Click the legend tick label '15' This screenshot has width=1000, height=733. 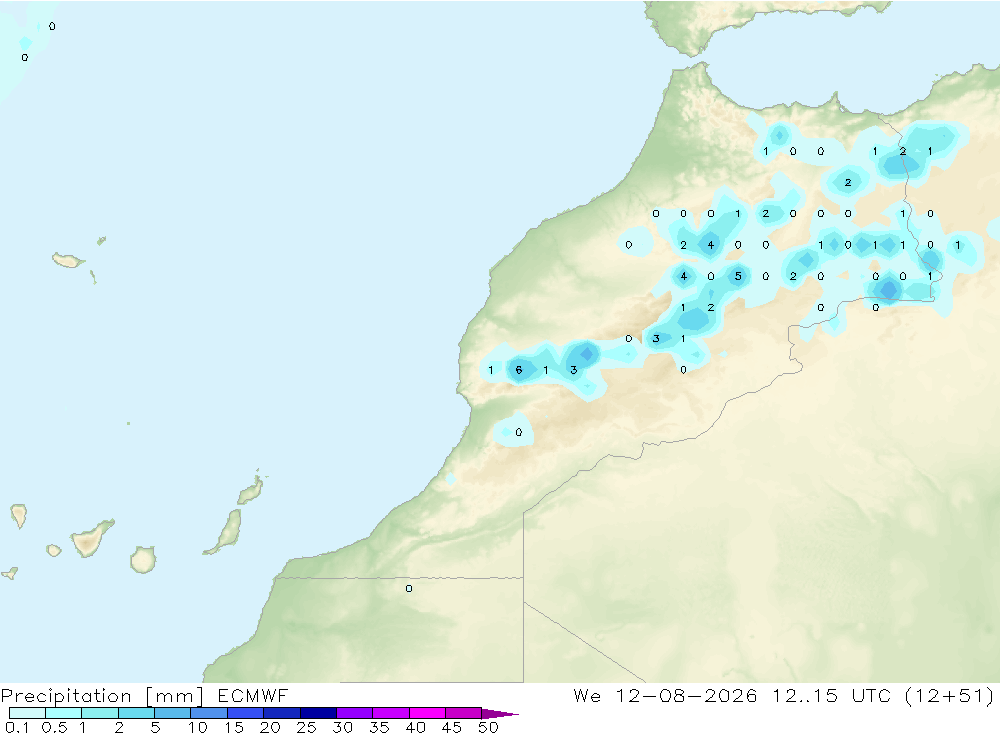234,727
